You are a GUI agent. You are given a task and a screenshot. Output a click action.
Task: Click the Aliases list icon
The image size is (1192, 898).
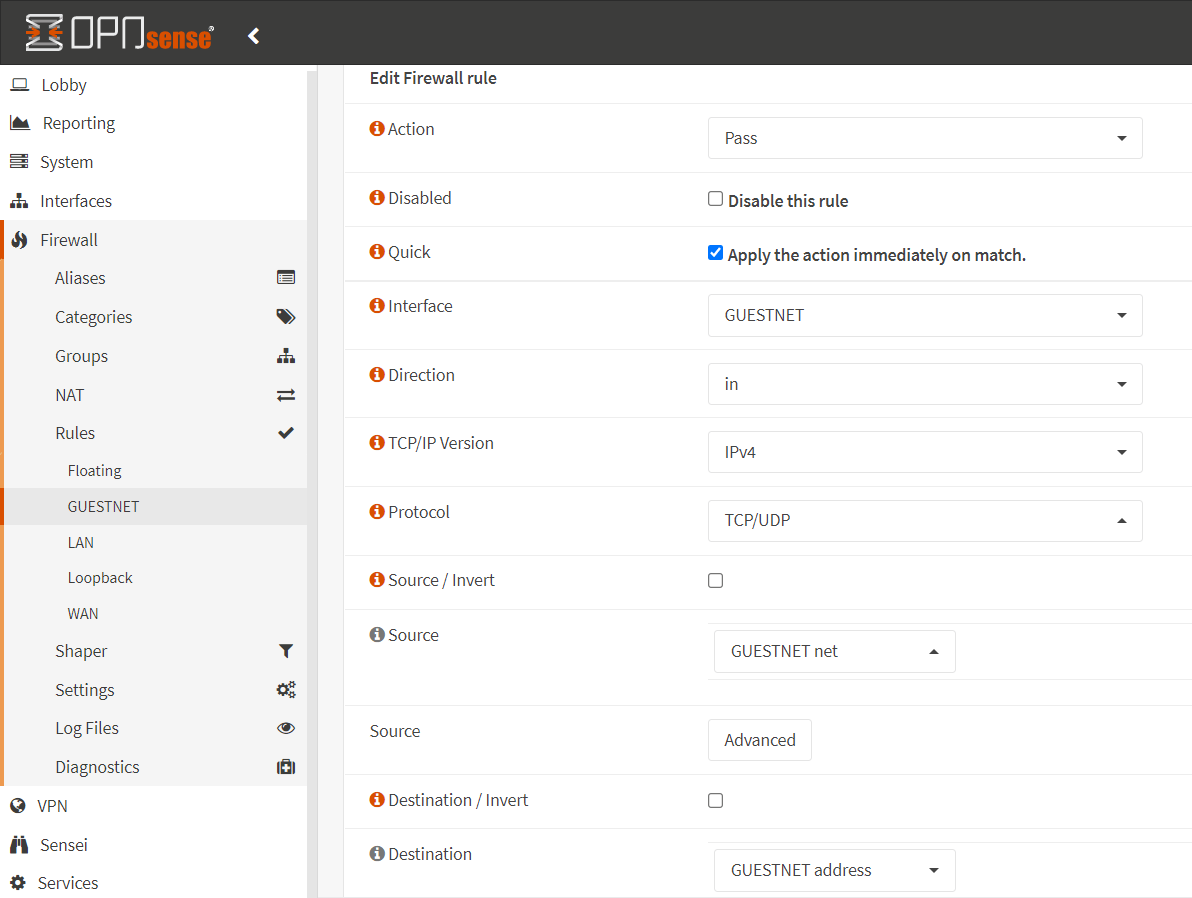point(286,278)
